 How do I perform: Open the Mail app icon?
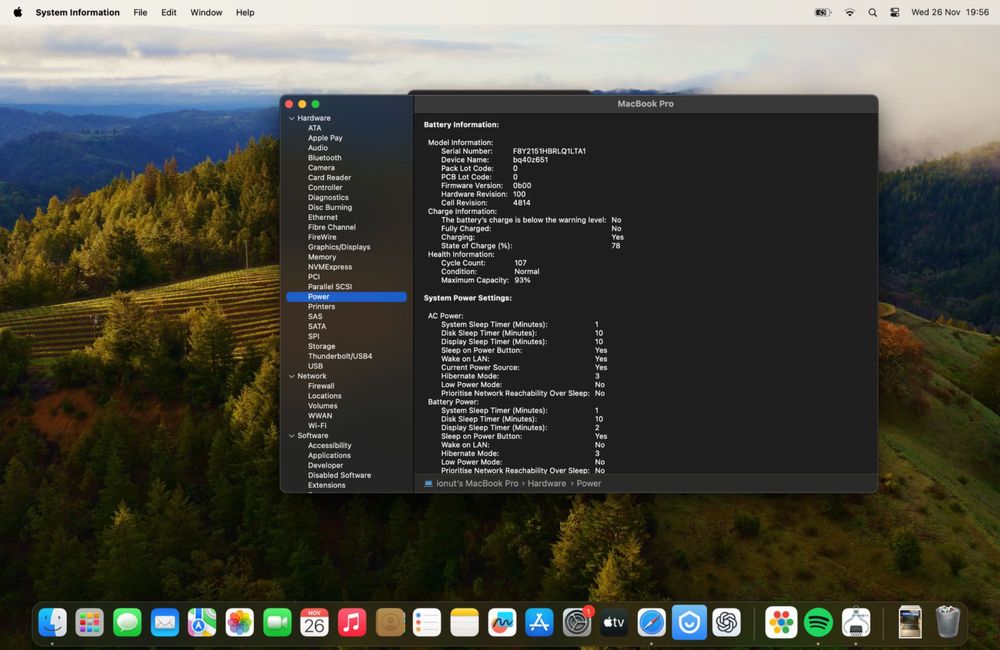click(165, 622)
